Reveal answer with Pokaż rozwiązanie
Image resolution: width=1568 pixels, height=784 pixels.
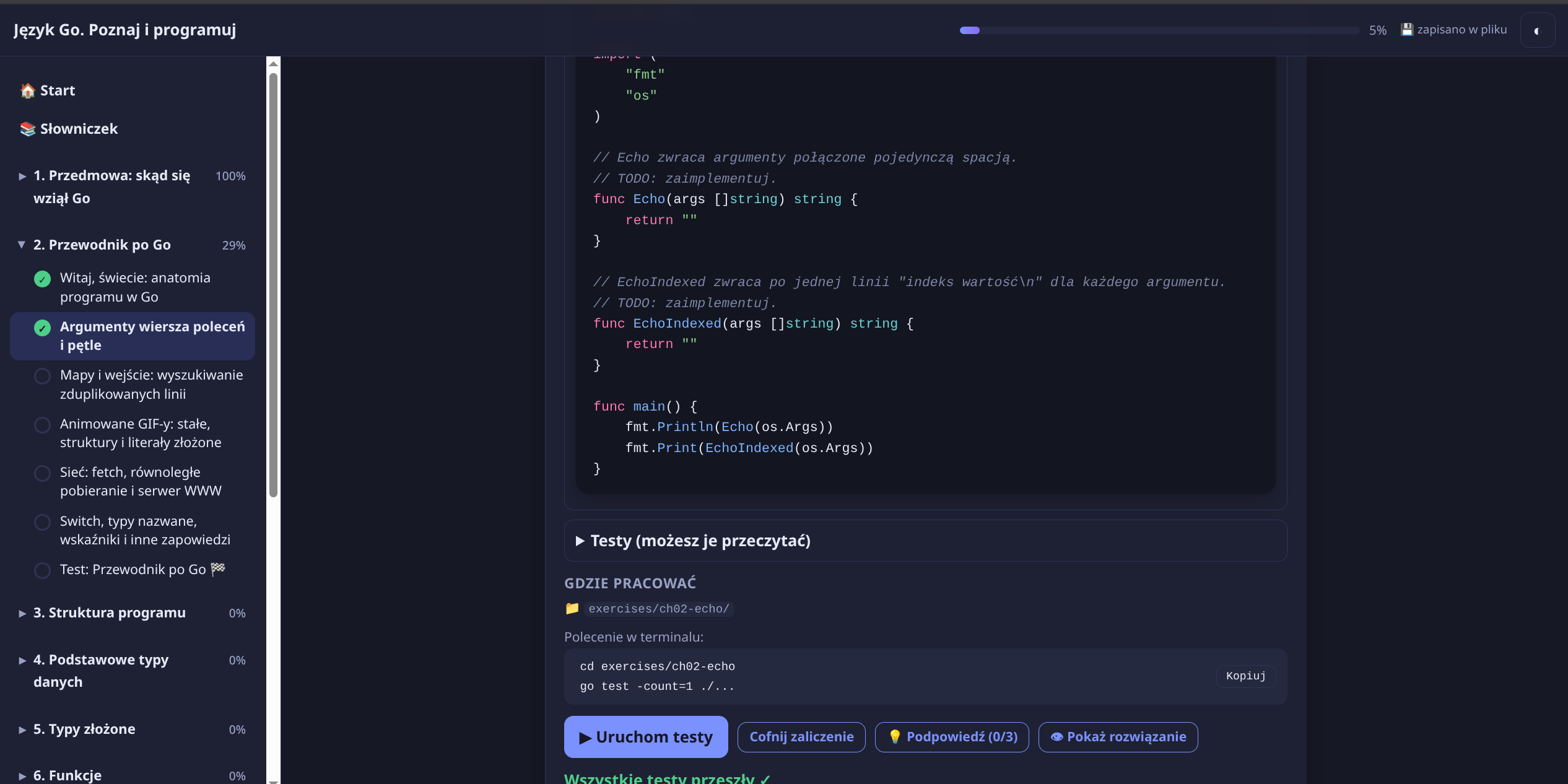pos(1118,737)
